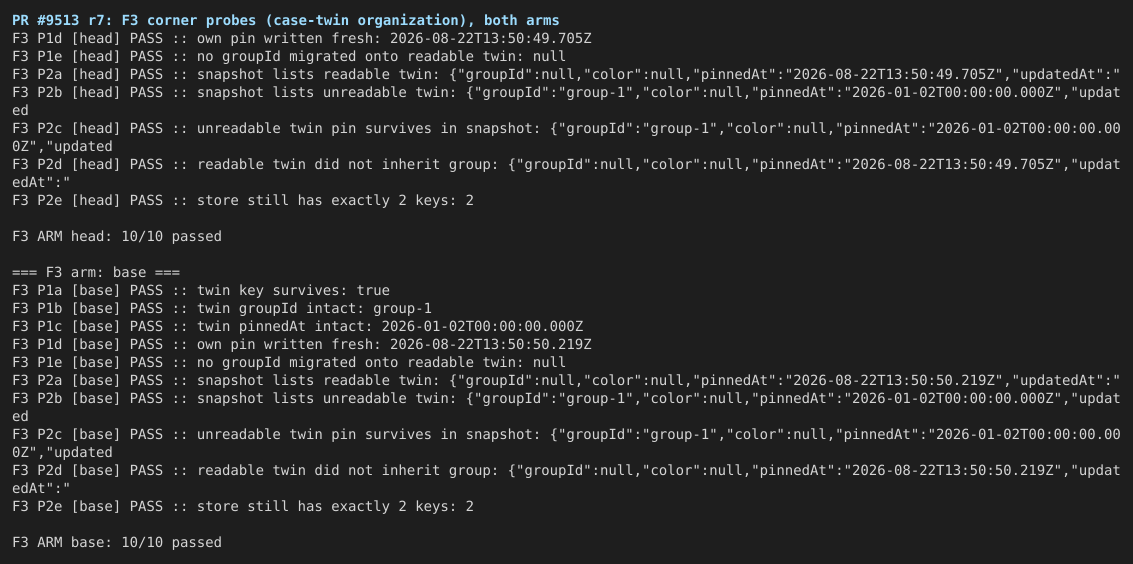Click base P1c twin pinnedAt intact line

[x=298, y=326]
